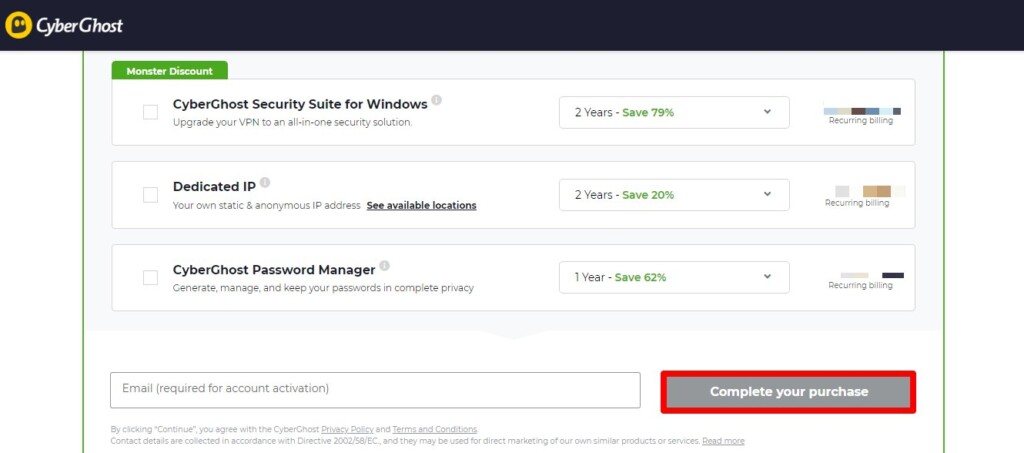Click Recurring billing text in Security Suite row
The image size is (1024, 453).
click(x=861, y=120)
